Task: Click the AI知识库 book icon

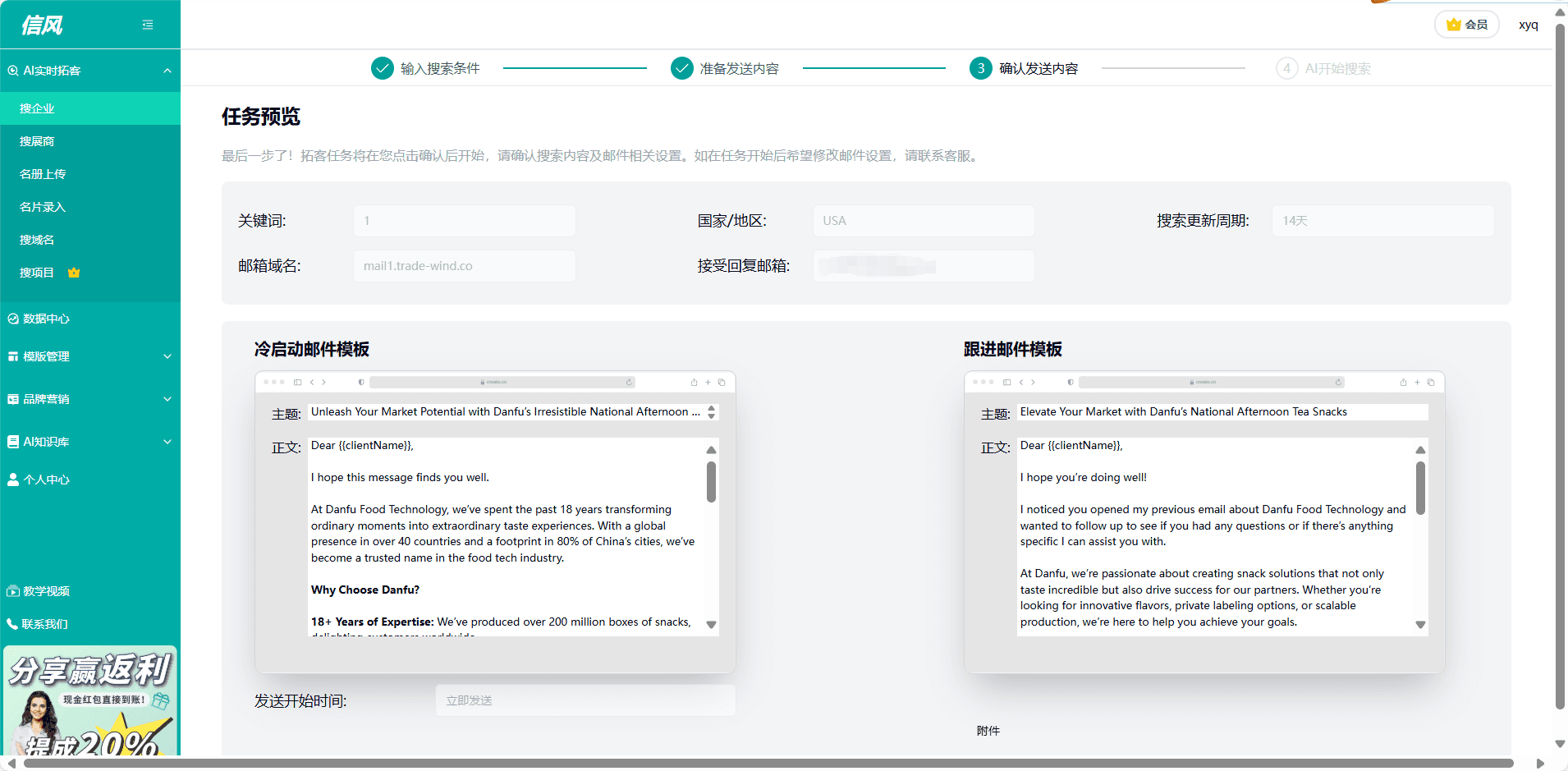Action: 13,442
